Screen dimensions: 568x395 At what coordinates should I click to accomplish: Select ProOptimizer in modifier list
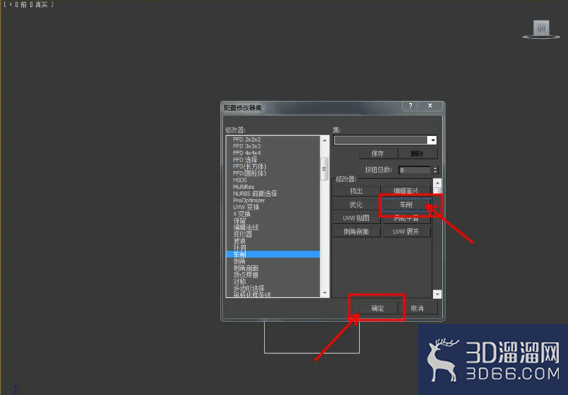[x=249, y=200]
